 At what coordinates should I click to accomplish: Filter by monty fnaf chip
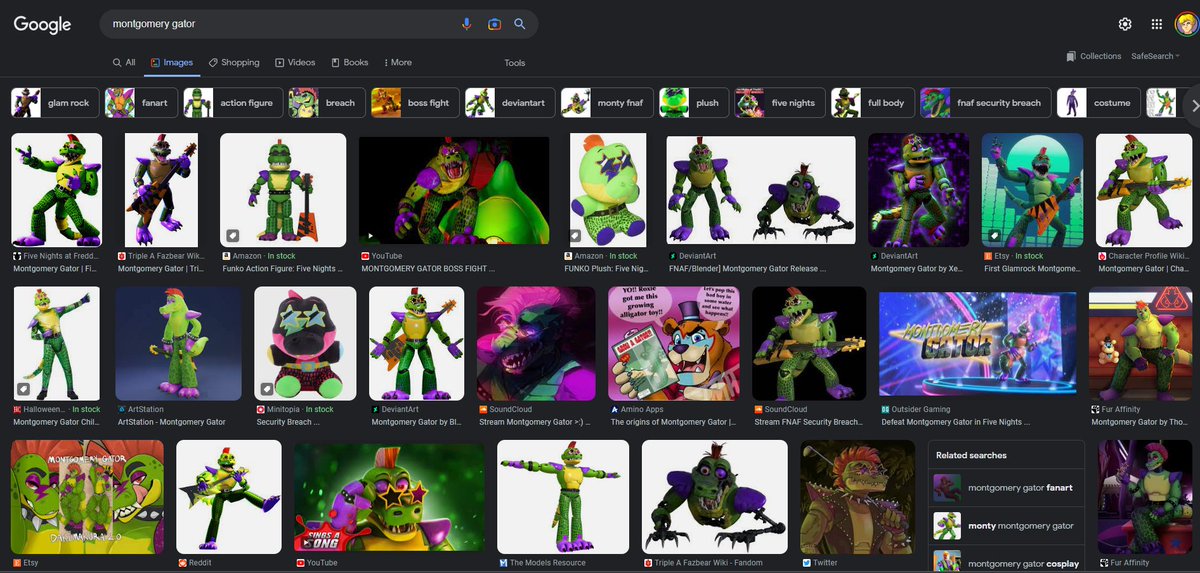[x=609, y=103]
